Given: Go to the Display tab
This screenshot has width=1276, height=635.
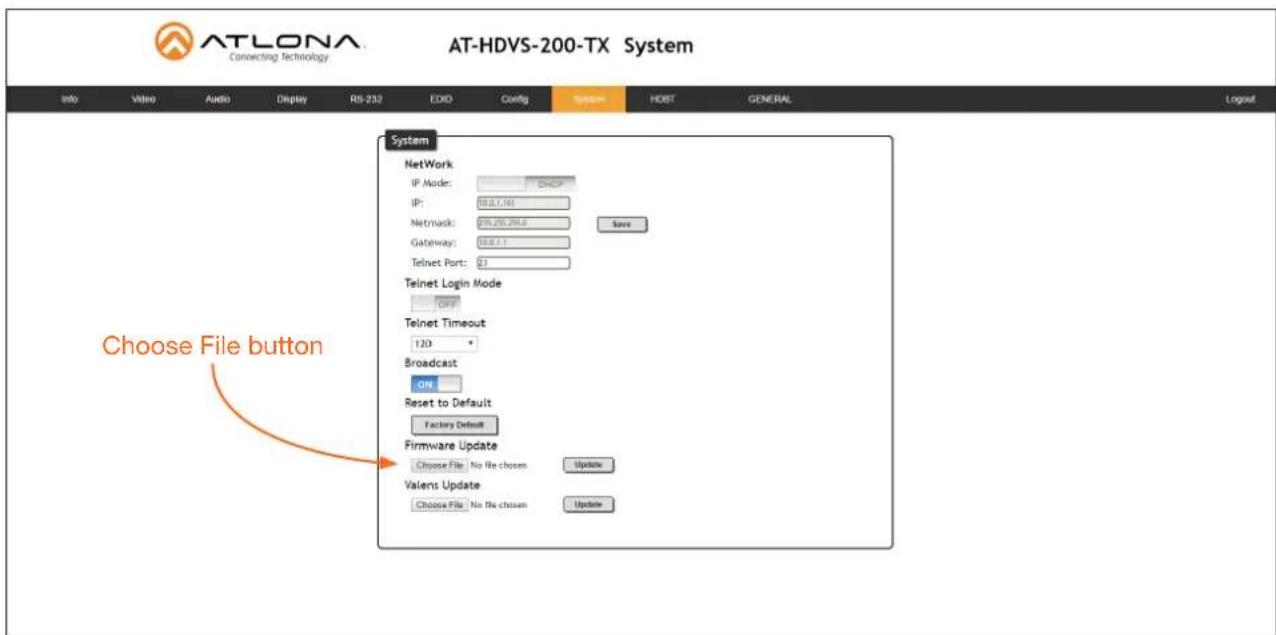Looking at the screenshot, I should (x=291, y=99).
